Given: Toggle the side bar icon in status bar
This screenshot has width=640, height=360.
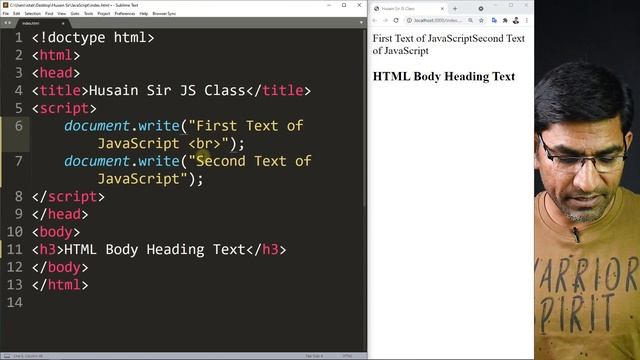Looking at the screenshot, I should [7, 356].
